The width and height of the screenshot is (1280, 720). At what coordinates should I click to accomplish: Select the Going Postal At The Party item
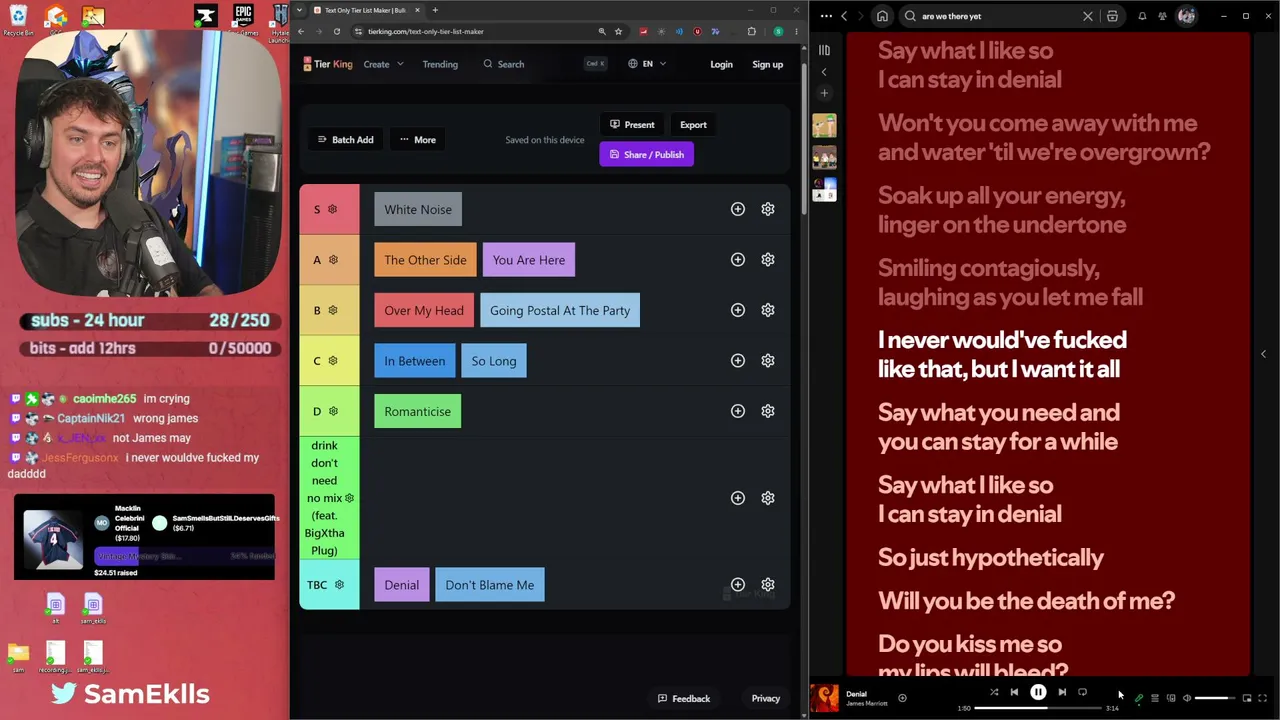pos(560,311)
